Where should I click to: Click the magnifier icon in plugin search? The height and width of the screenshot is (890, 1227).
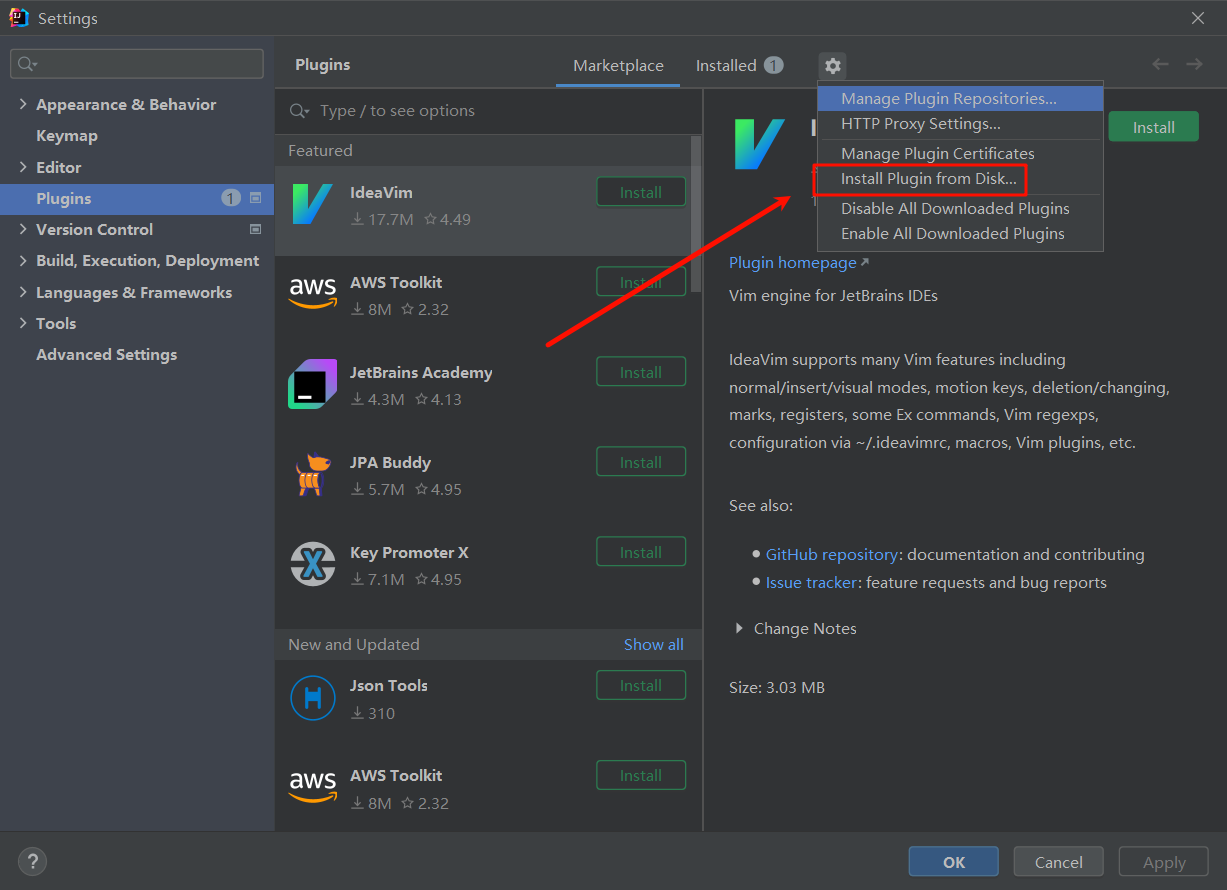tap(299, 111)
